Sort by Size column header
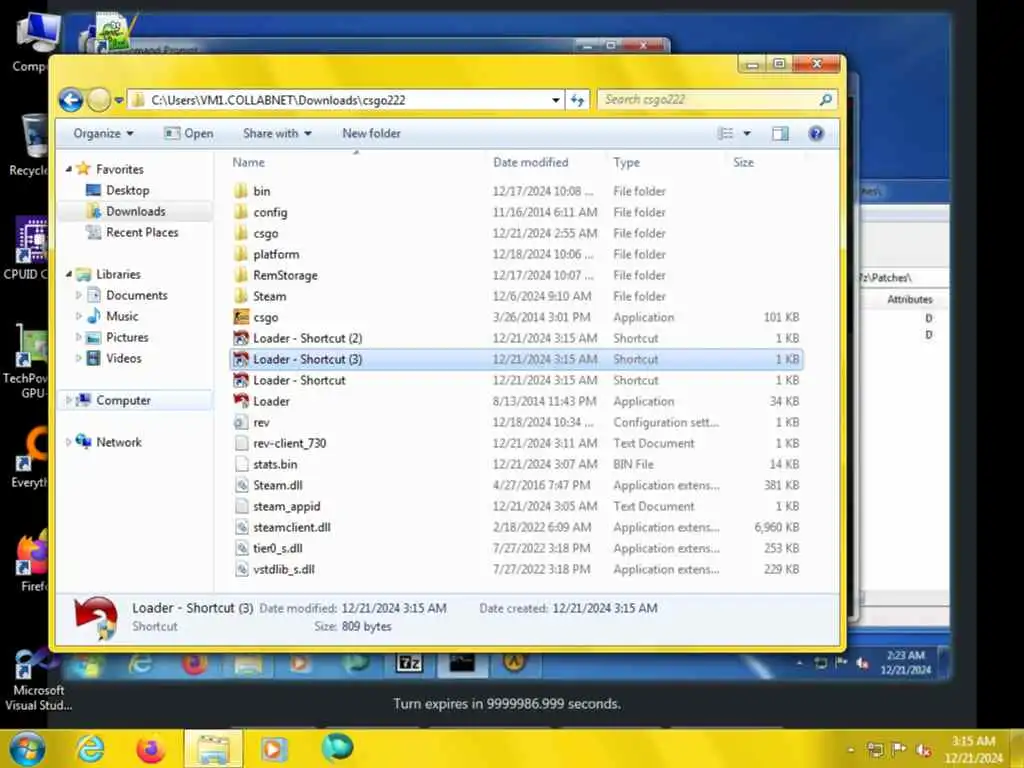 pyautogui.click(x=743, y=162)
